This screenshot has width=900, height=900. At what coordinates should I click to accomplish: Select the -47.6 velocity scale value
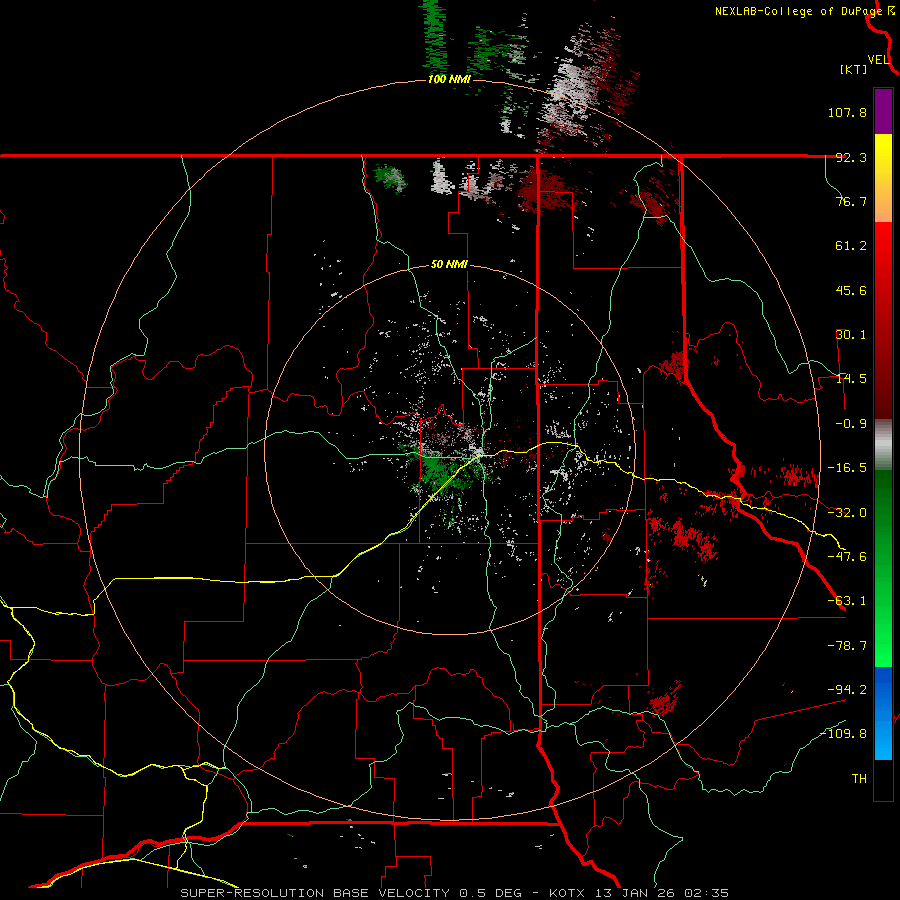point(847,557)
